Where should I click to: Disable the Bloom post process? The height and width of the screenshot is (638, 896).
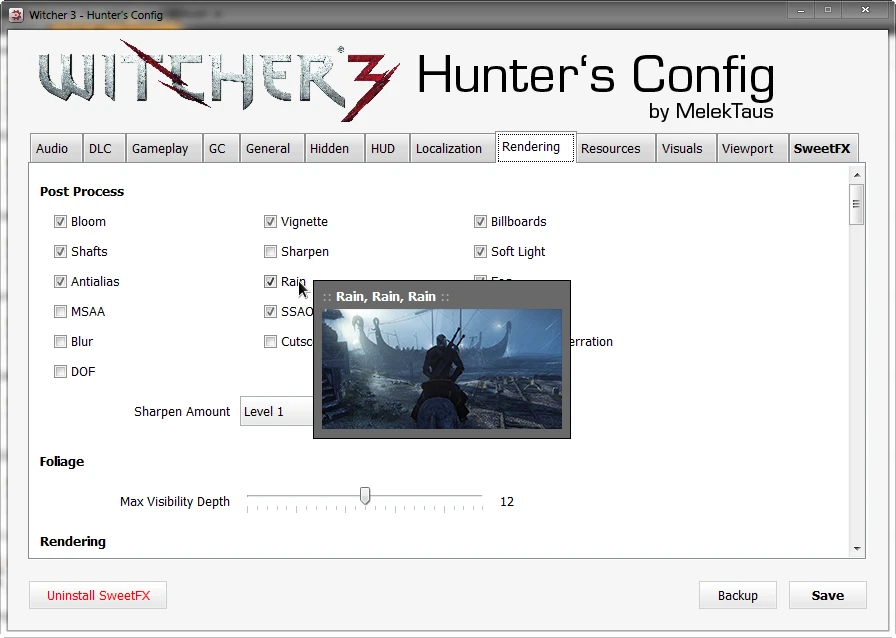click(60, 221)
